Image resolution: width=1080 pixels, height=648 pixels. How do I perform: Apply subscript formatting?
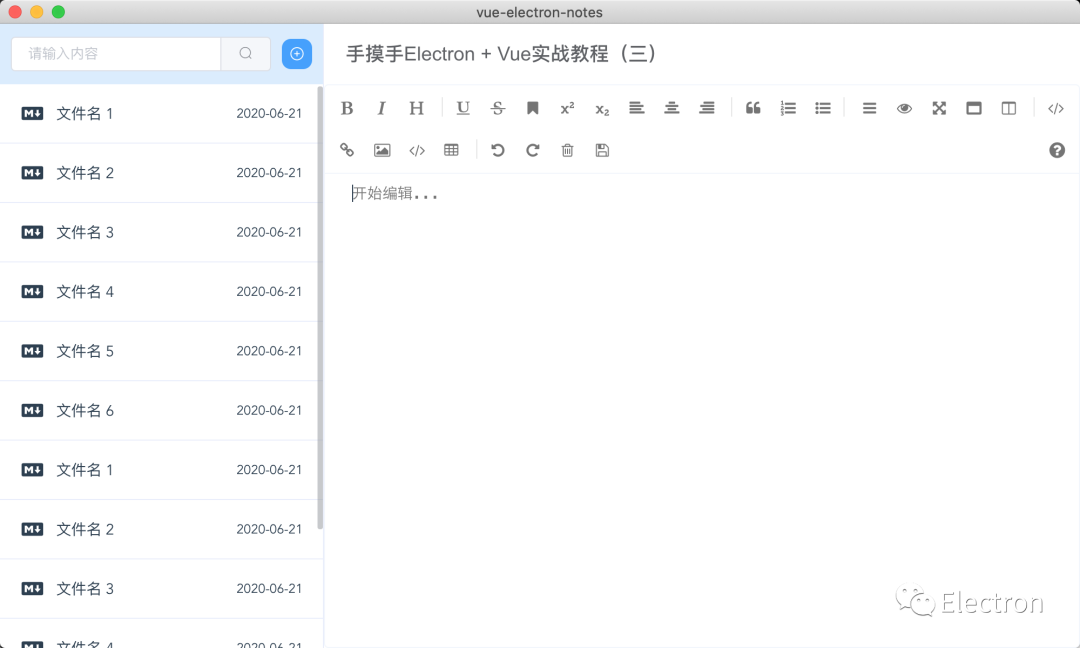pos(602,109)
